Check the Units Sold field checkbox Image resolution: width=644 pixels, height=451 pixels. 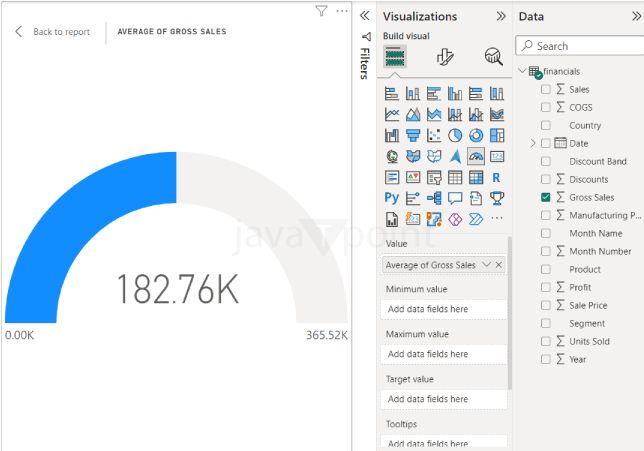pyautogui.click(x=545, y=342)
